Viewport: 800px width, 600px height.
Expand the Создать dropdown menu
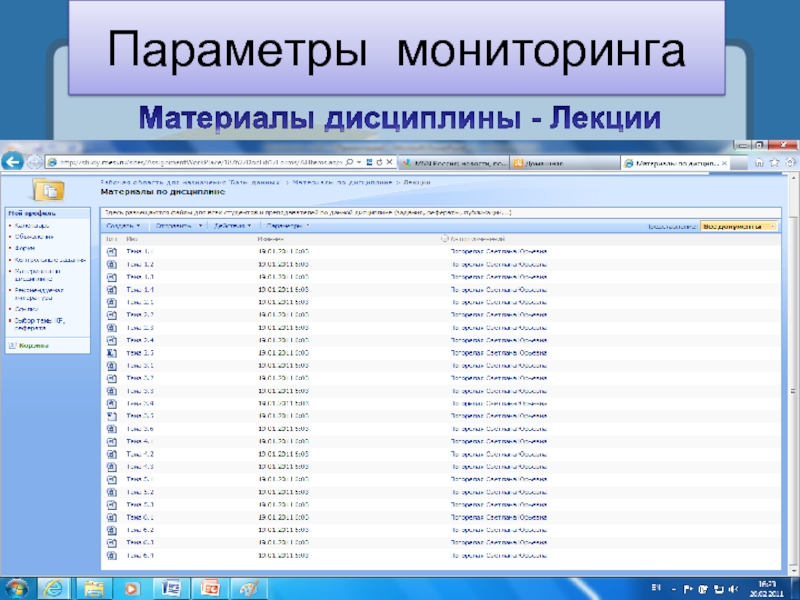[x=123, y=226]
